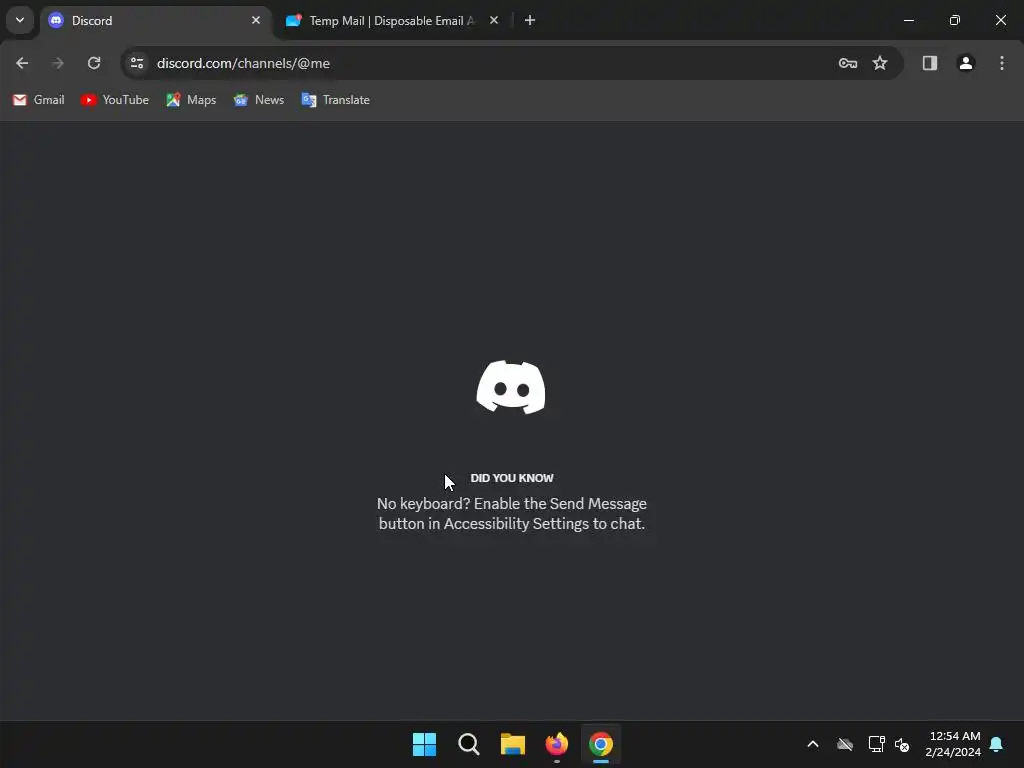Open Maps bookmark

[x=191, y=100]
